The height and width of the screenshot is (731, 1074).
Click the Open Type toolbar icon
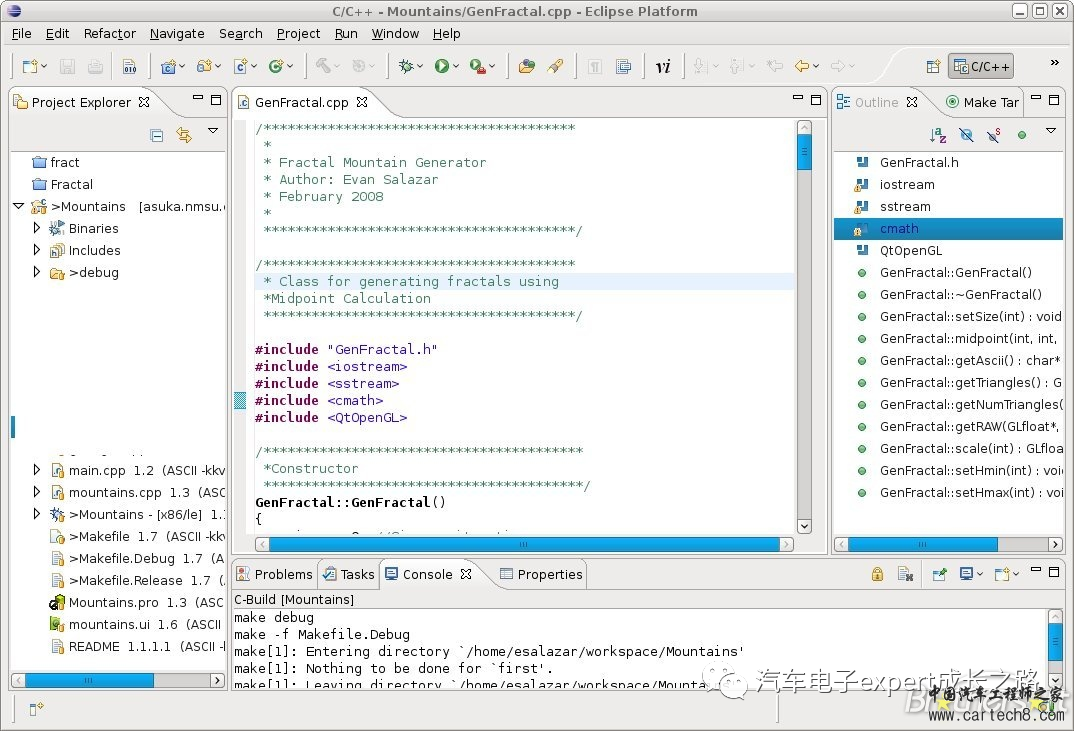[527, 66]
